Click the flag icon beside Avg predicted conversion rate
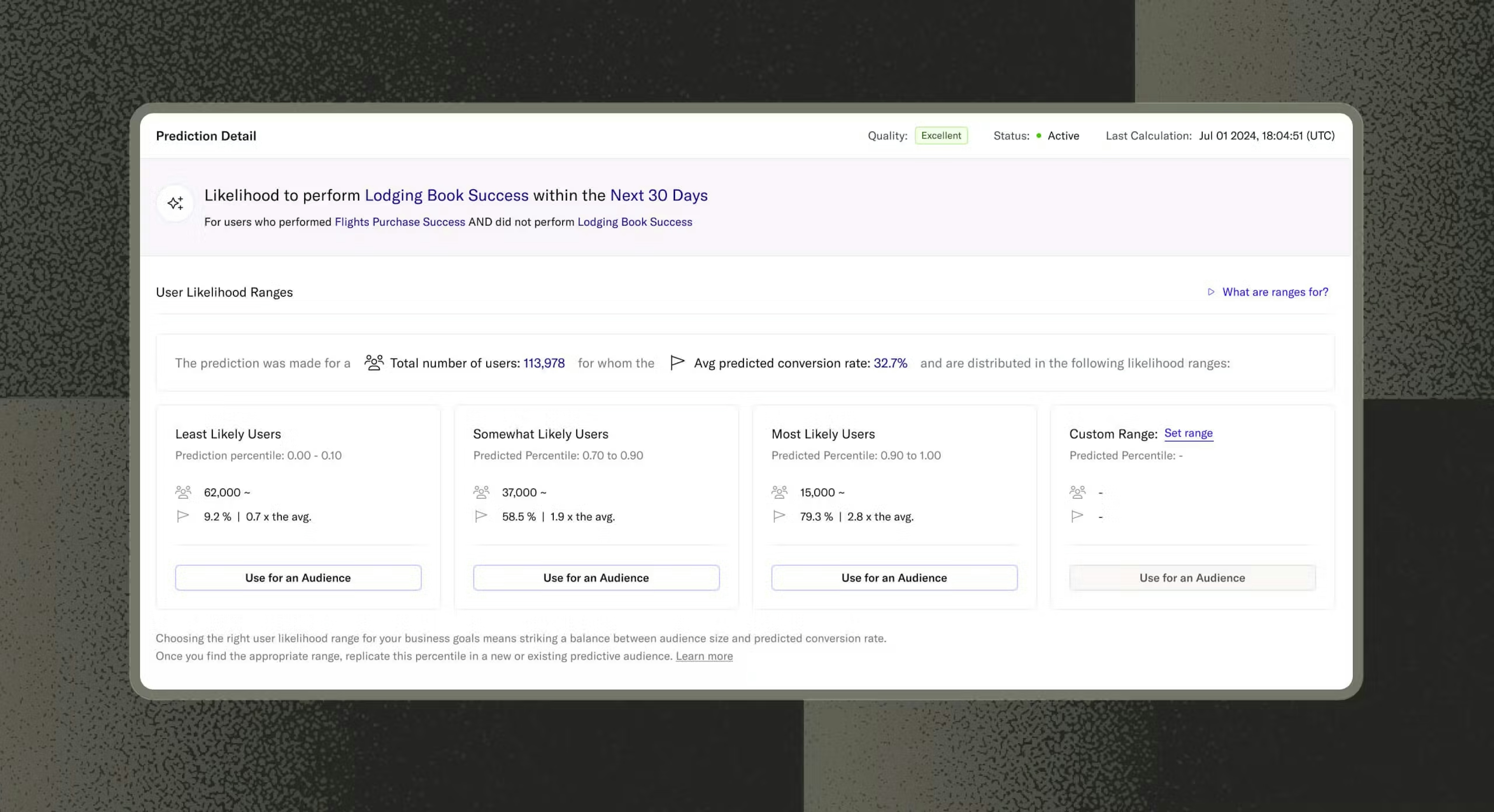Screen dimensions: 1494x812 click(677, 362)
